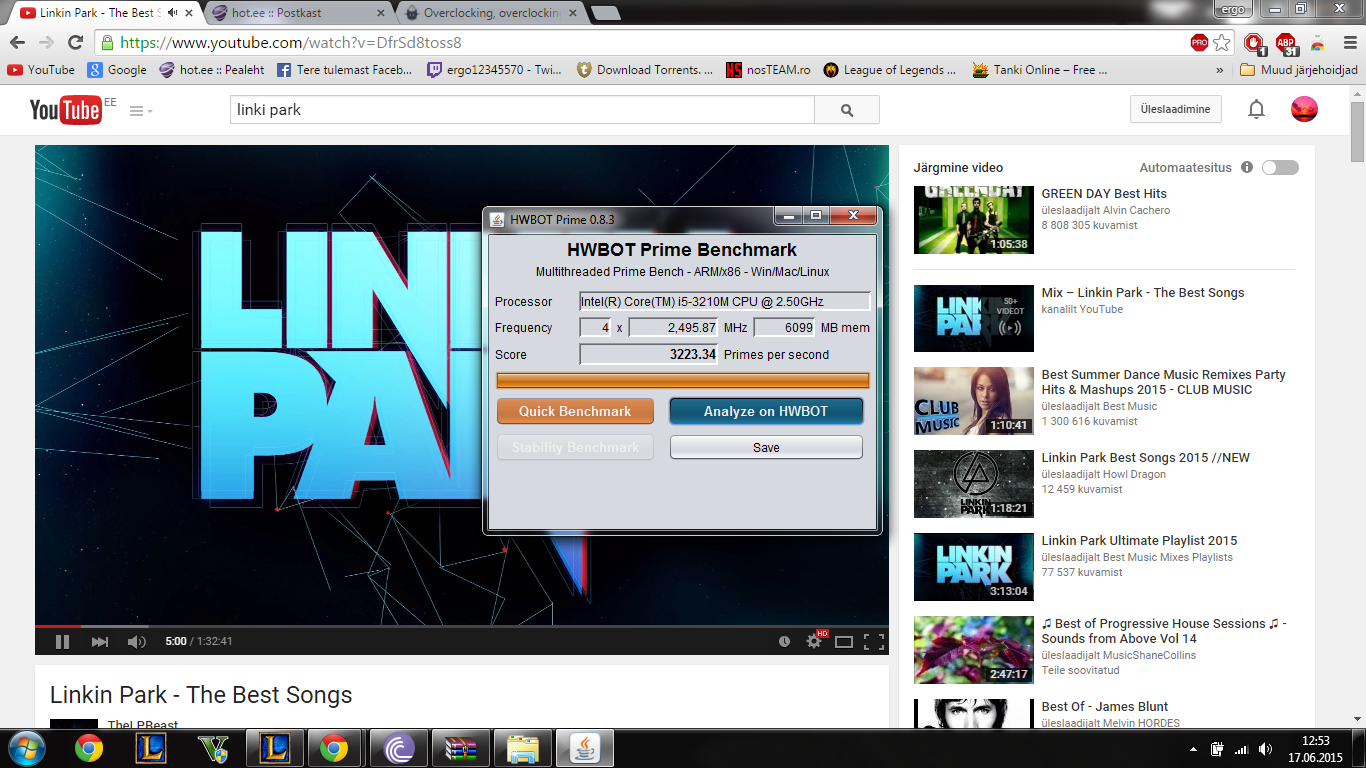Viewport: 1366px width, 768px height.
Task: Show hidden system tray icons
Action: click(1192, 748)
